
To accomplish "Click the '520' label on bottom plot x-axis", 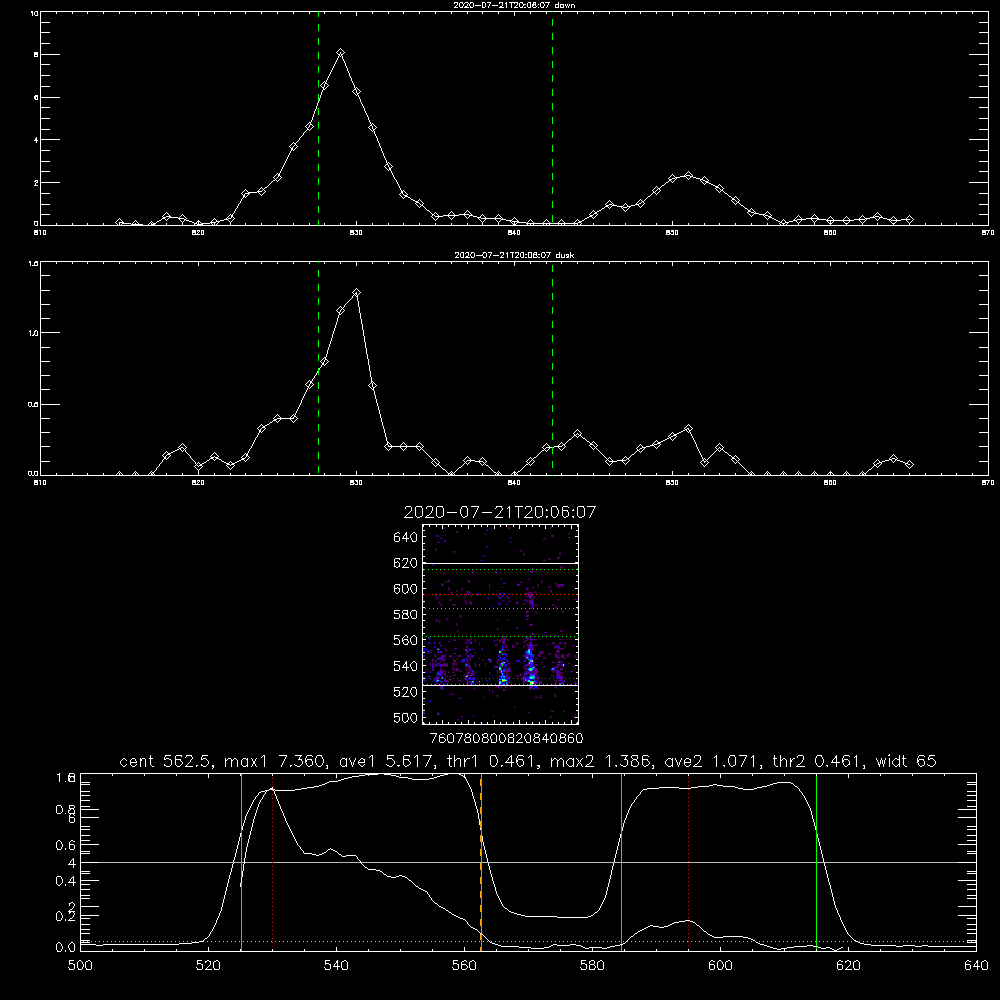I will [208, 966].
